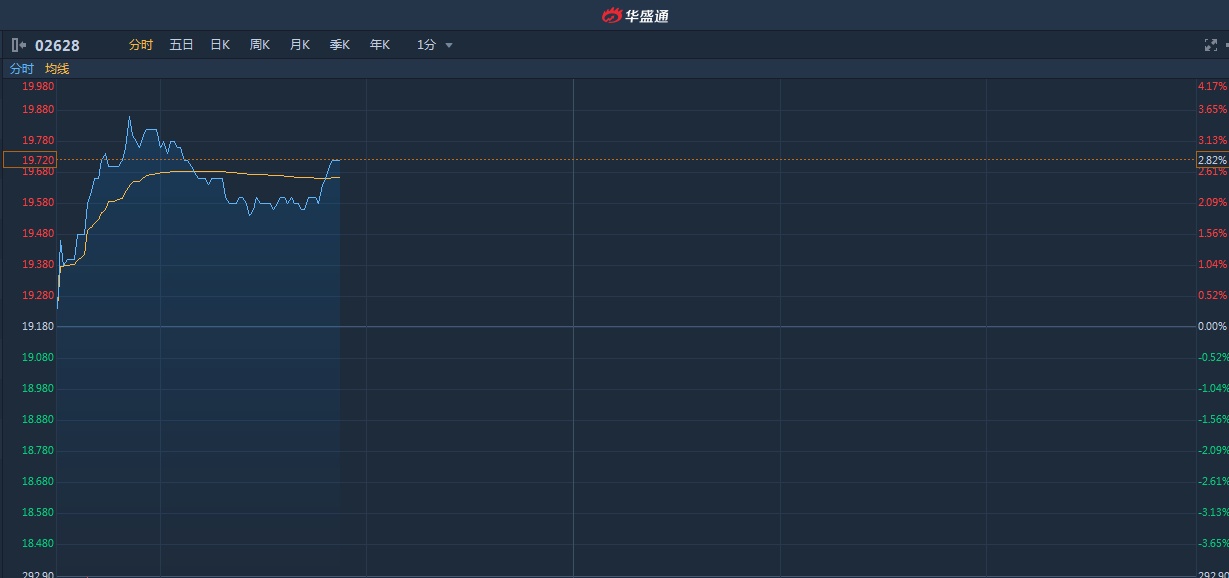Select the 周K weekly chart tab
Viewport: 1229px width, 578px height.
pos(260,45)
